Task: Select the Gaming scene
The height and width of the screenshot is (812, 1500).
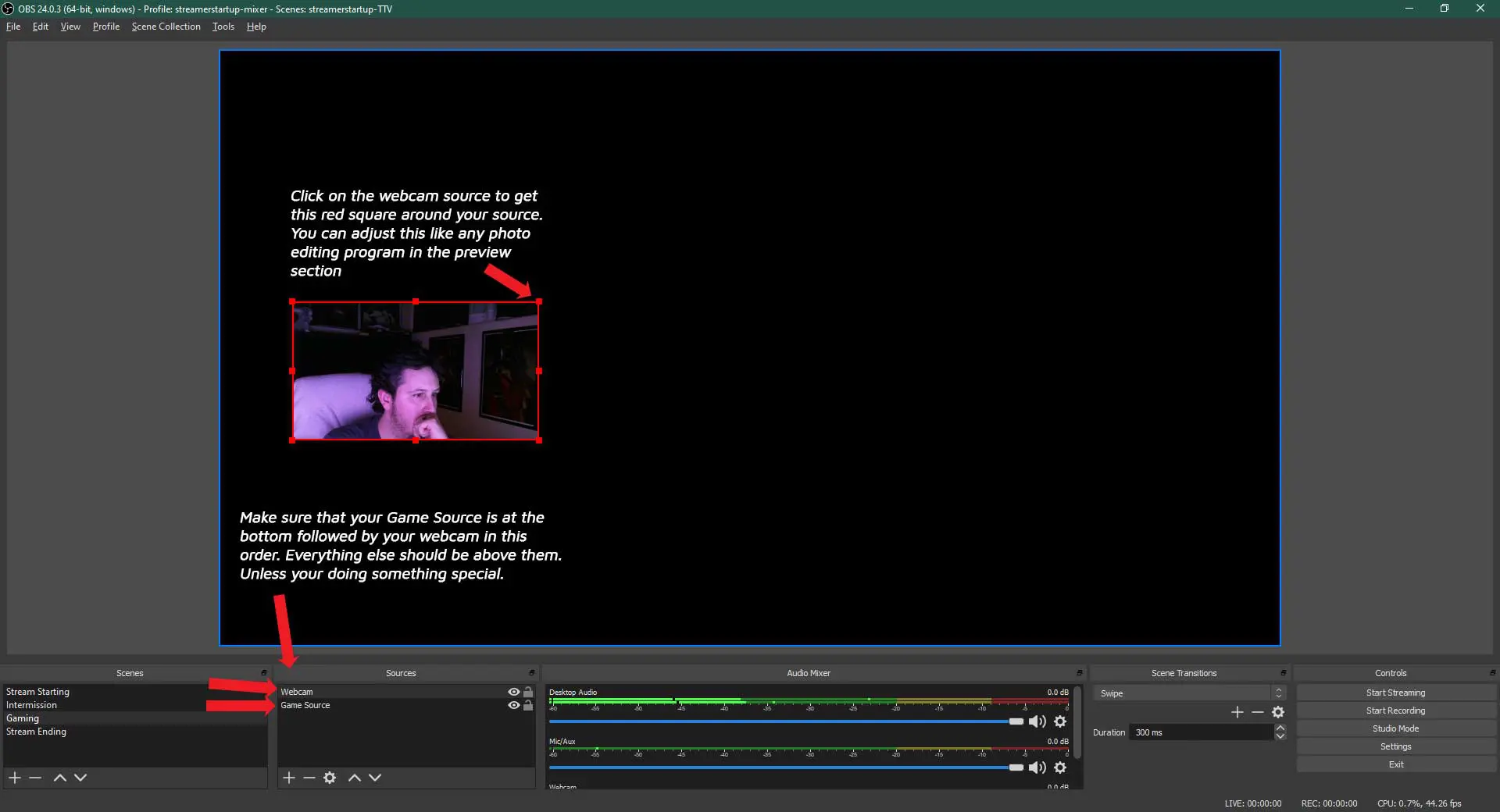Action: coord(135,718)
